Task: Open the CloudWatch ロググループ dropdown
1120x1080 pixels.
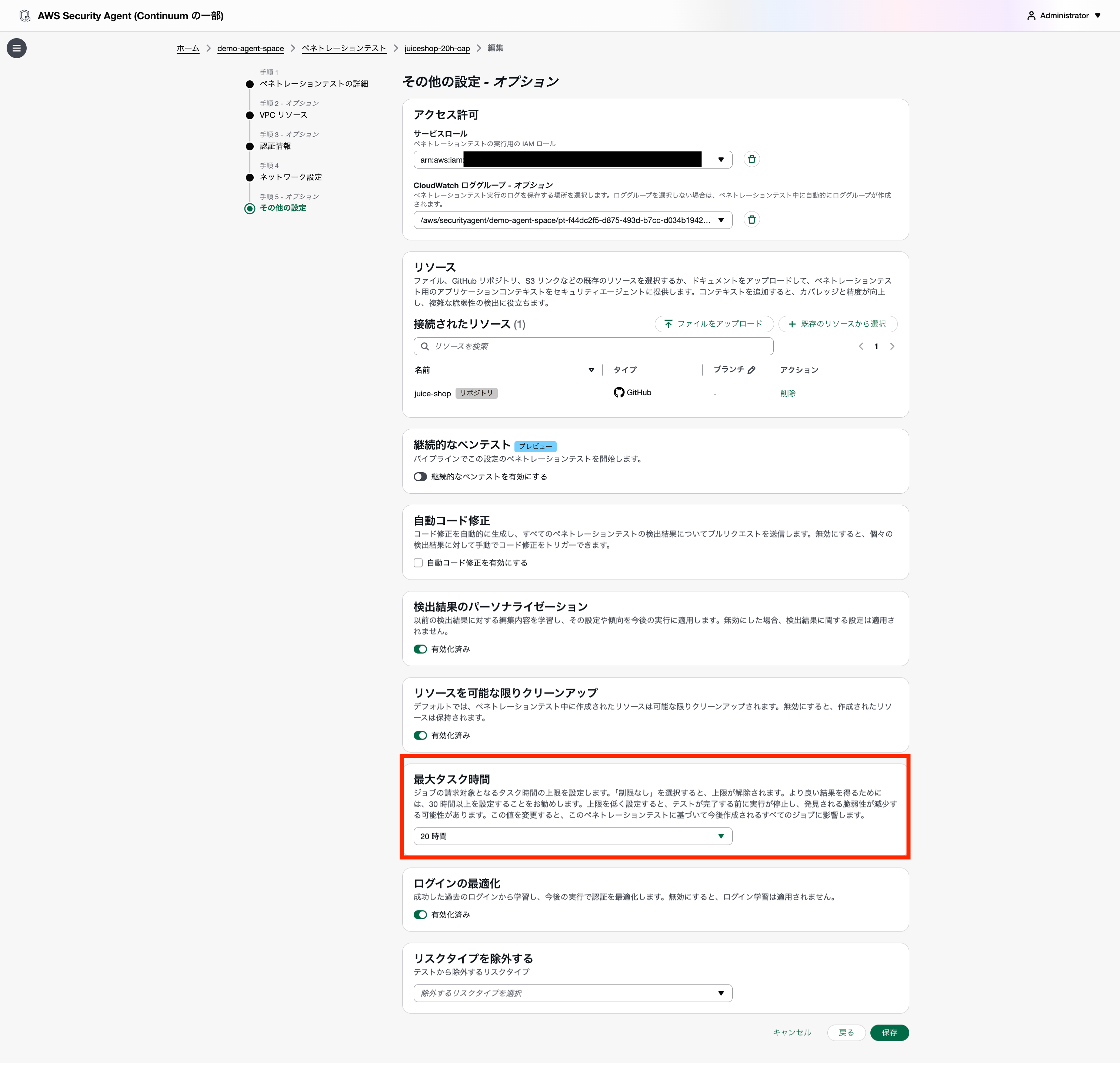Action: 573,220
